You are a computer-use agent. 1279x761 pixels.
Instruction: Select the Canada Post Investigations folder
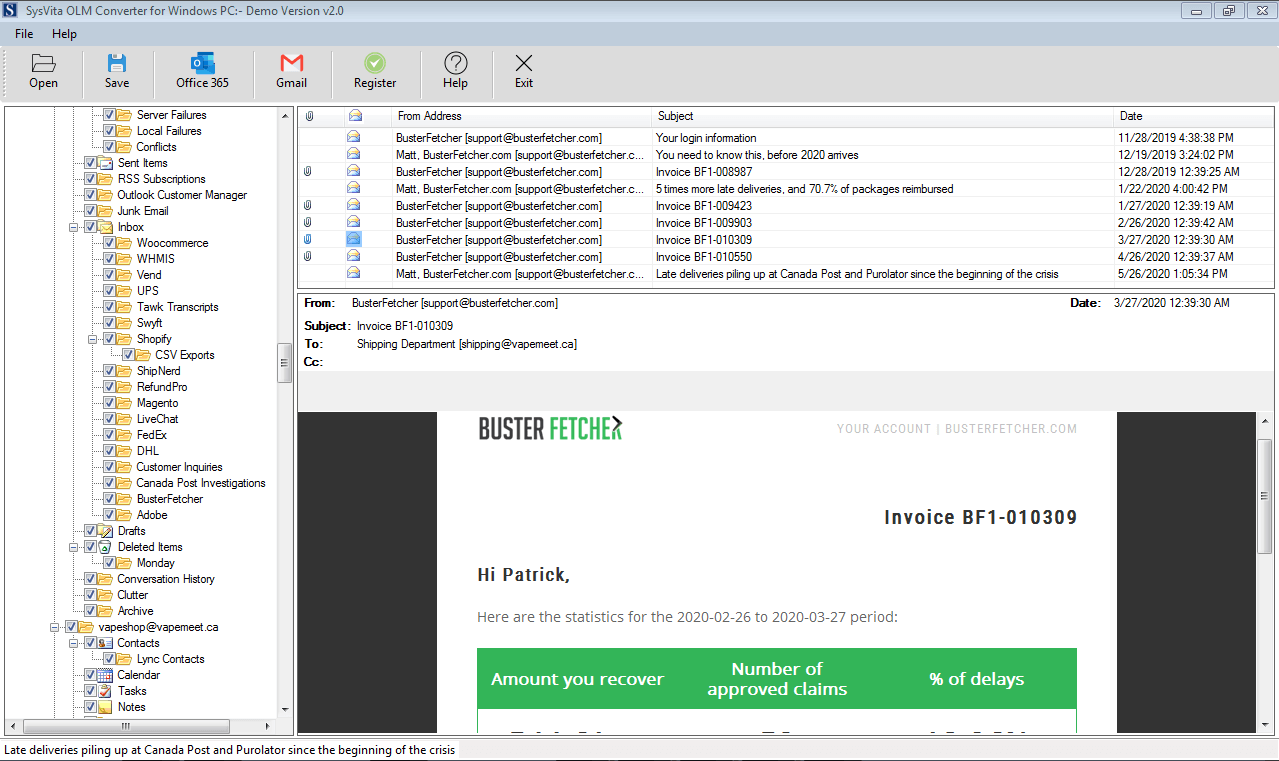tap(201, 483)
